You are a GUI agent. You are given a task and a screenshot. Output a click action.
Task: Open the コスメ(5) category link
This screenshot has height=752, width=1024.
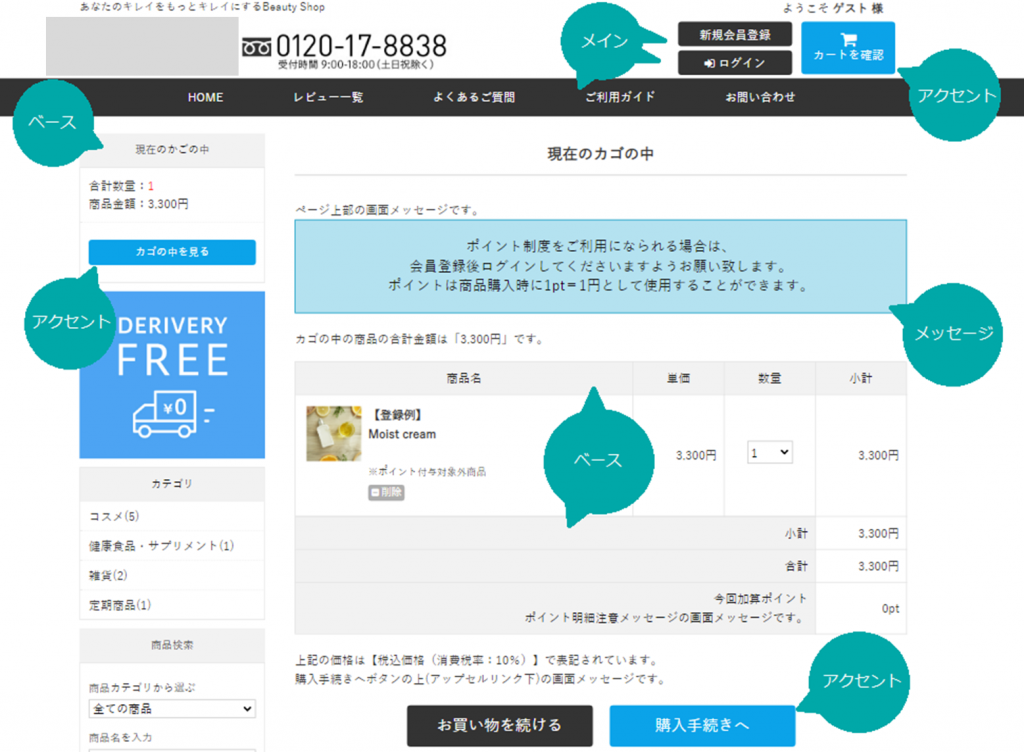pos(114,517)
